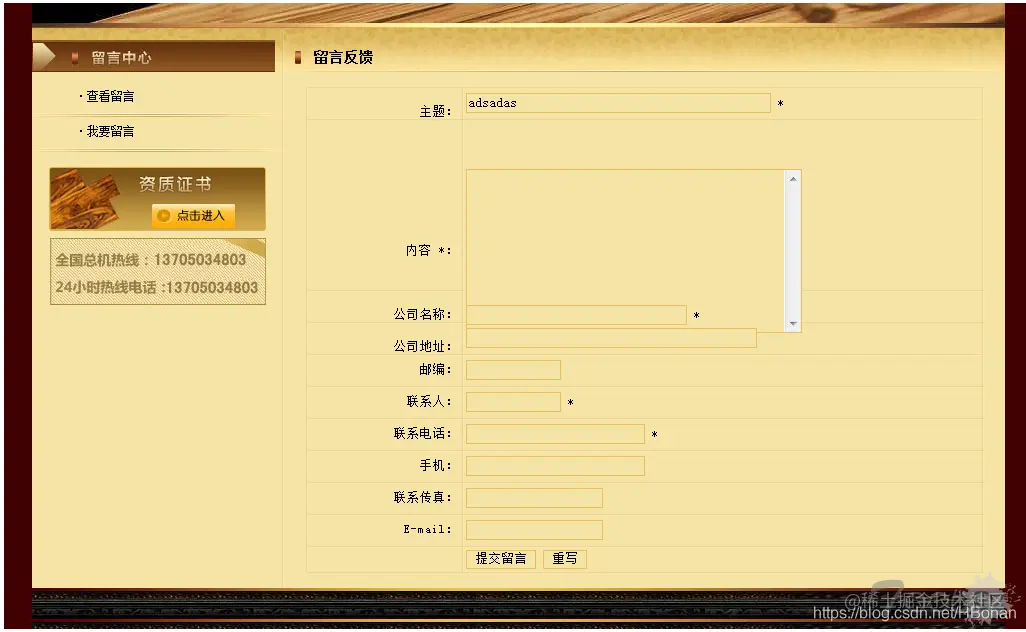Viewport: 1026px width, 632px height.
Task: Submit the form with 提交留言 button
Action: (x=501, y=559)
